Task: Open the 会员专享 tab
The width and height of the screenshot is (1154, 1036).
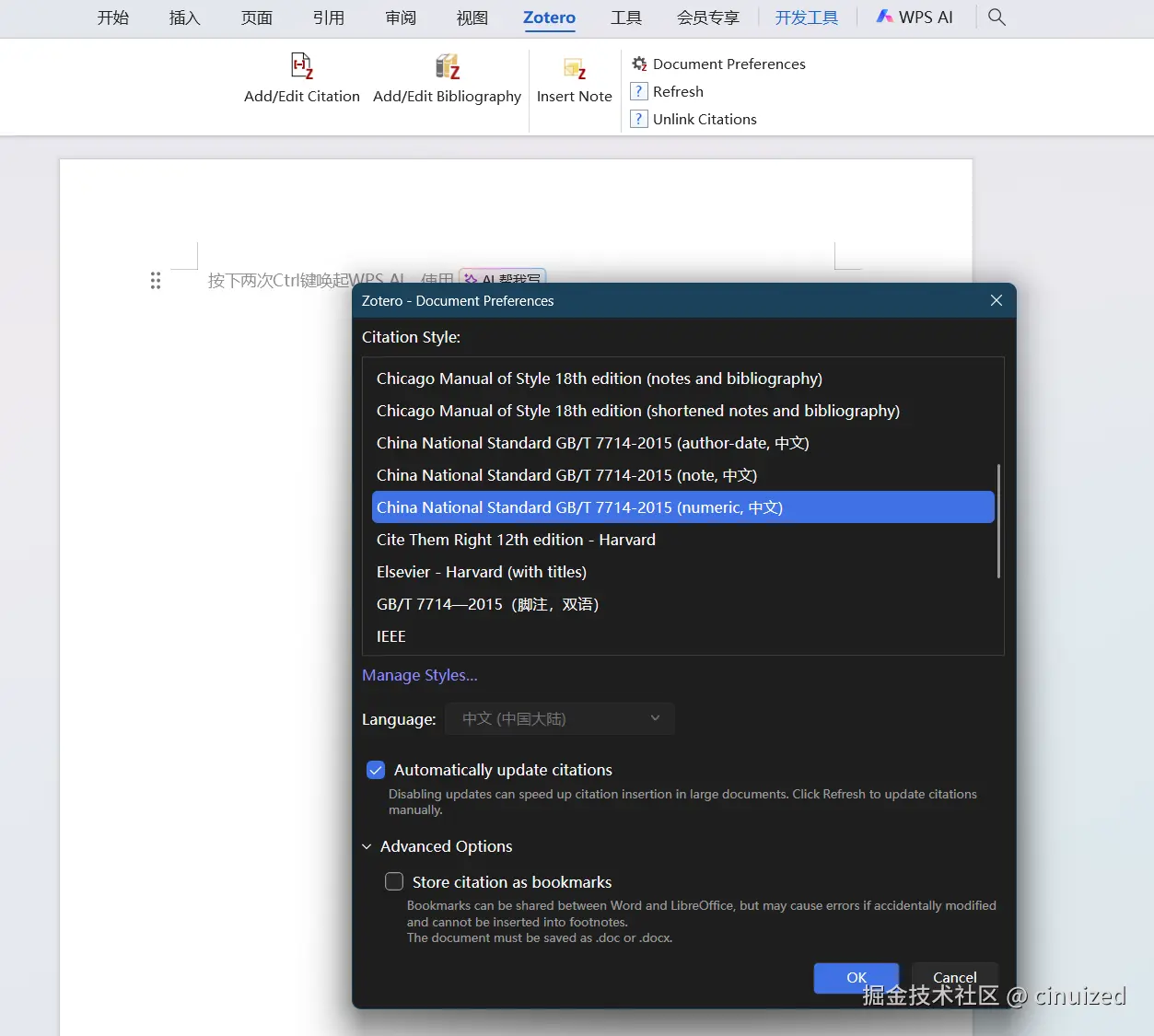Action: (x=708, y=17)
